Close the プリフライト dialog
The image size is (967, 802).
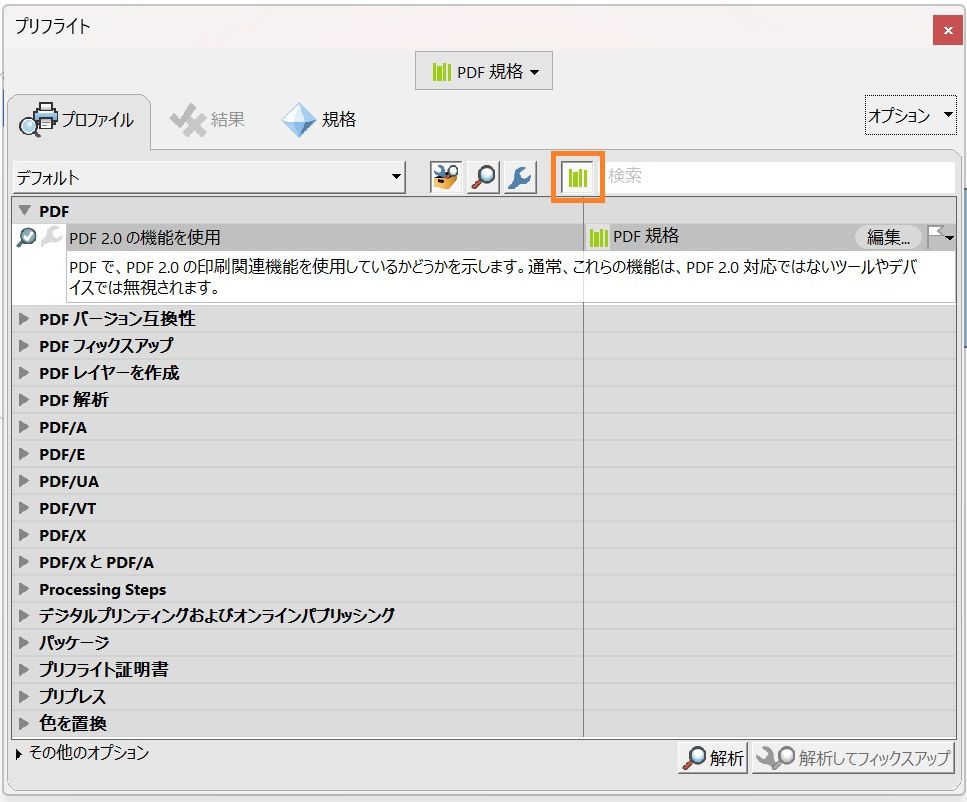(x=947, y=30)
